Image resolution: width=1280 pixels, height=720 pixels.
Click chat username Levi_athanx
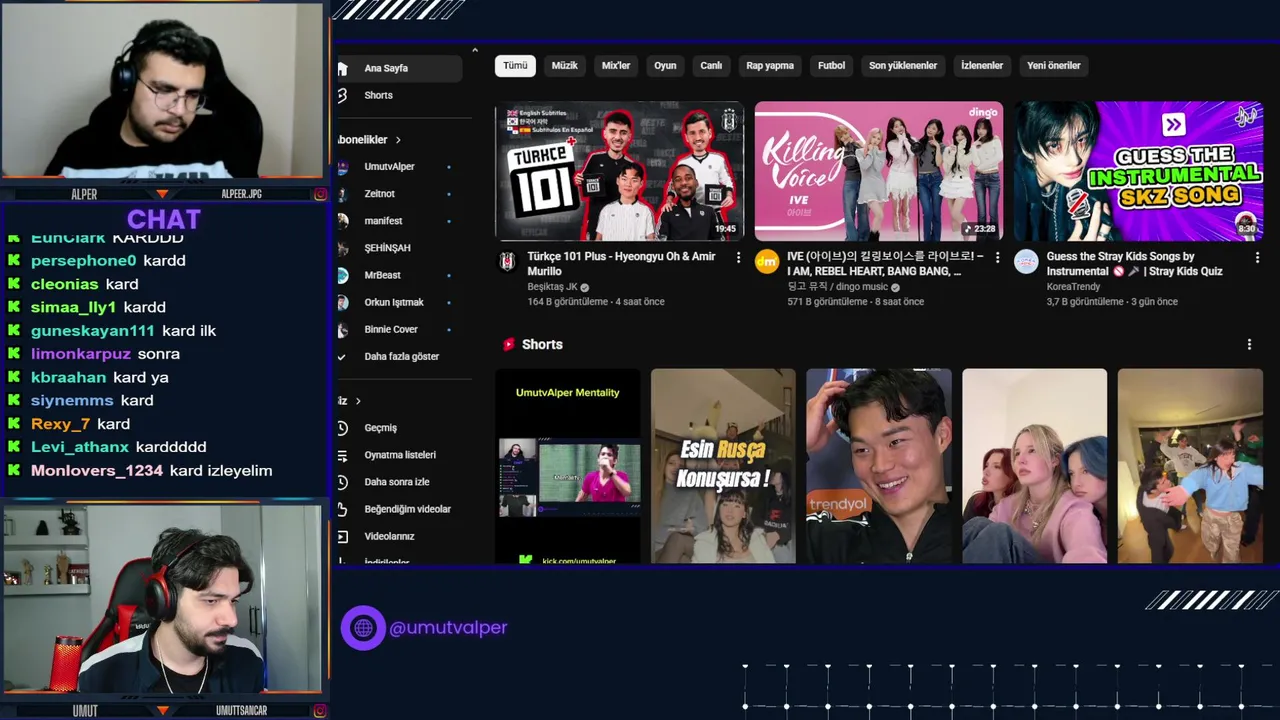tap(79, 447)
